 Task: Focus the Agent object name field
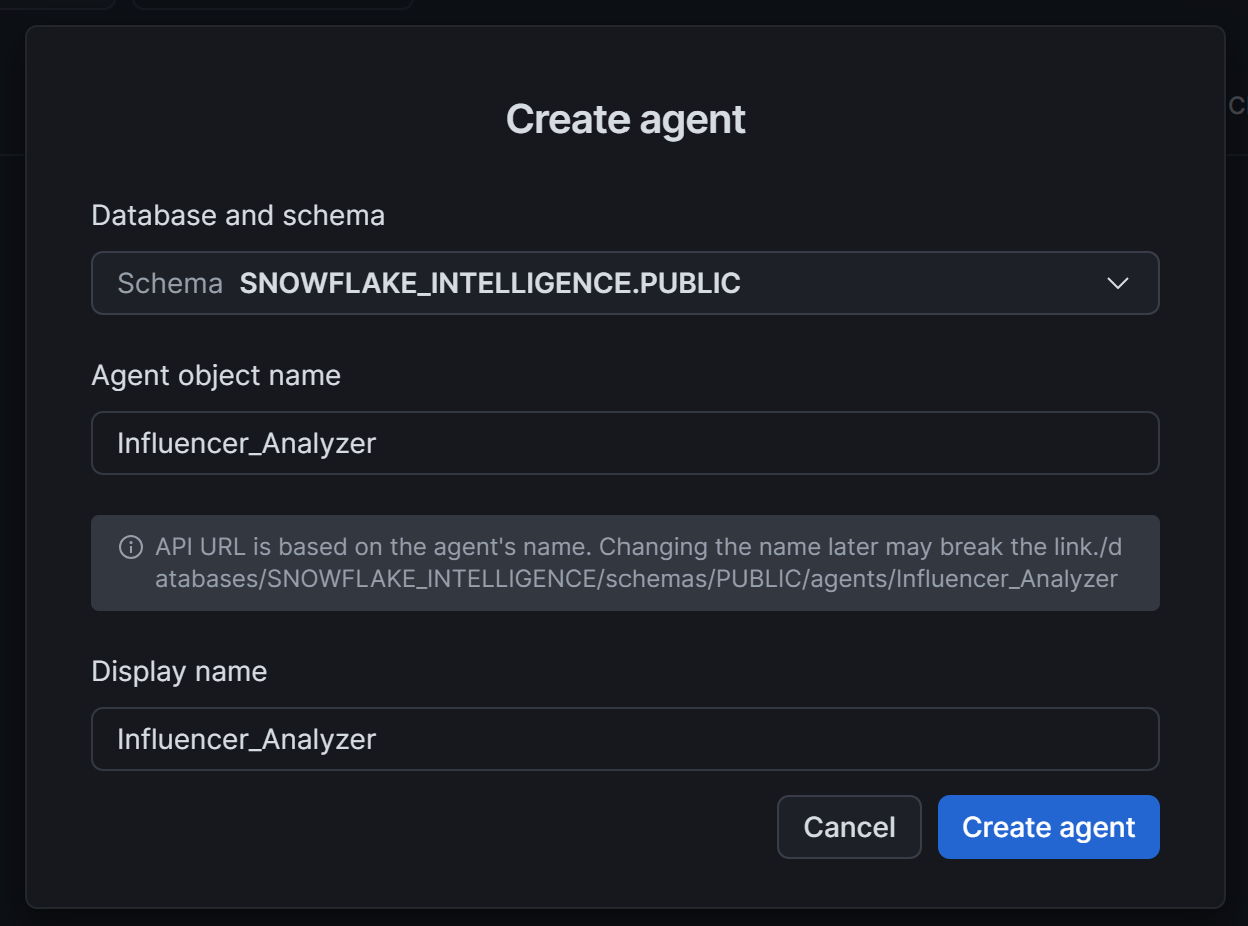(625, 443)
